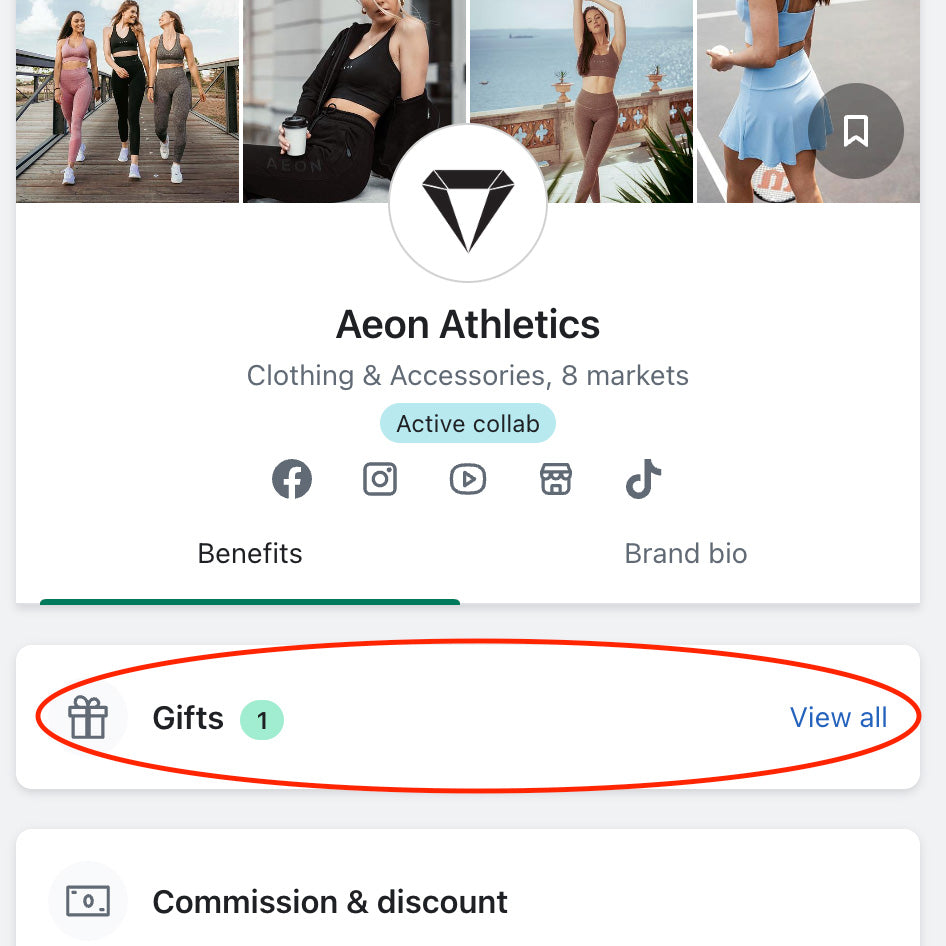
Task: Open photo of three women on boardwalk
Action: click(127, 100)
